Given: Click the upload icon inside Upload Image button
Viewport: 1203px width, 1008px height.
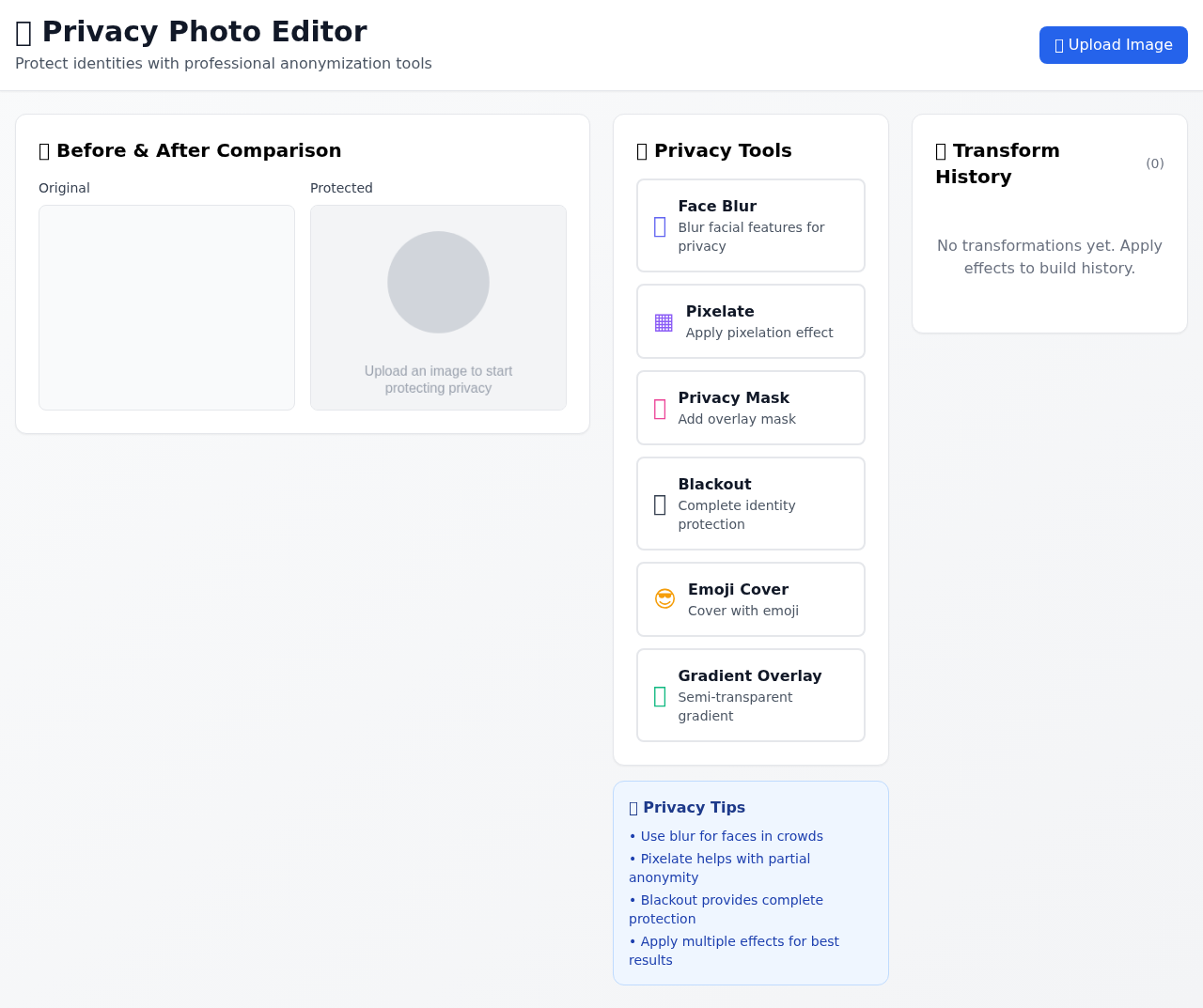Looking at the screenshot, I should coord(1060,44).
